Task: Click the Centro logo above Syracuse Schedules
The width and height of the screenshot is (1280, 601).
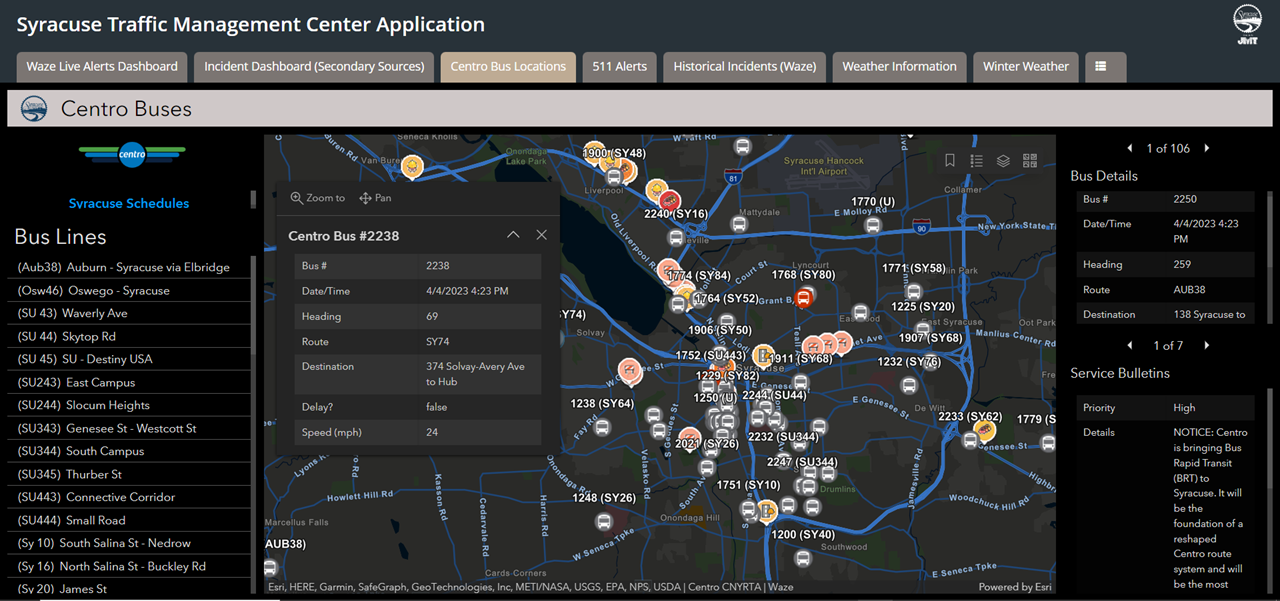Action: [132, 154]
